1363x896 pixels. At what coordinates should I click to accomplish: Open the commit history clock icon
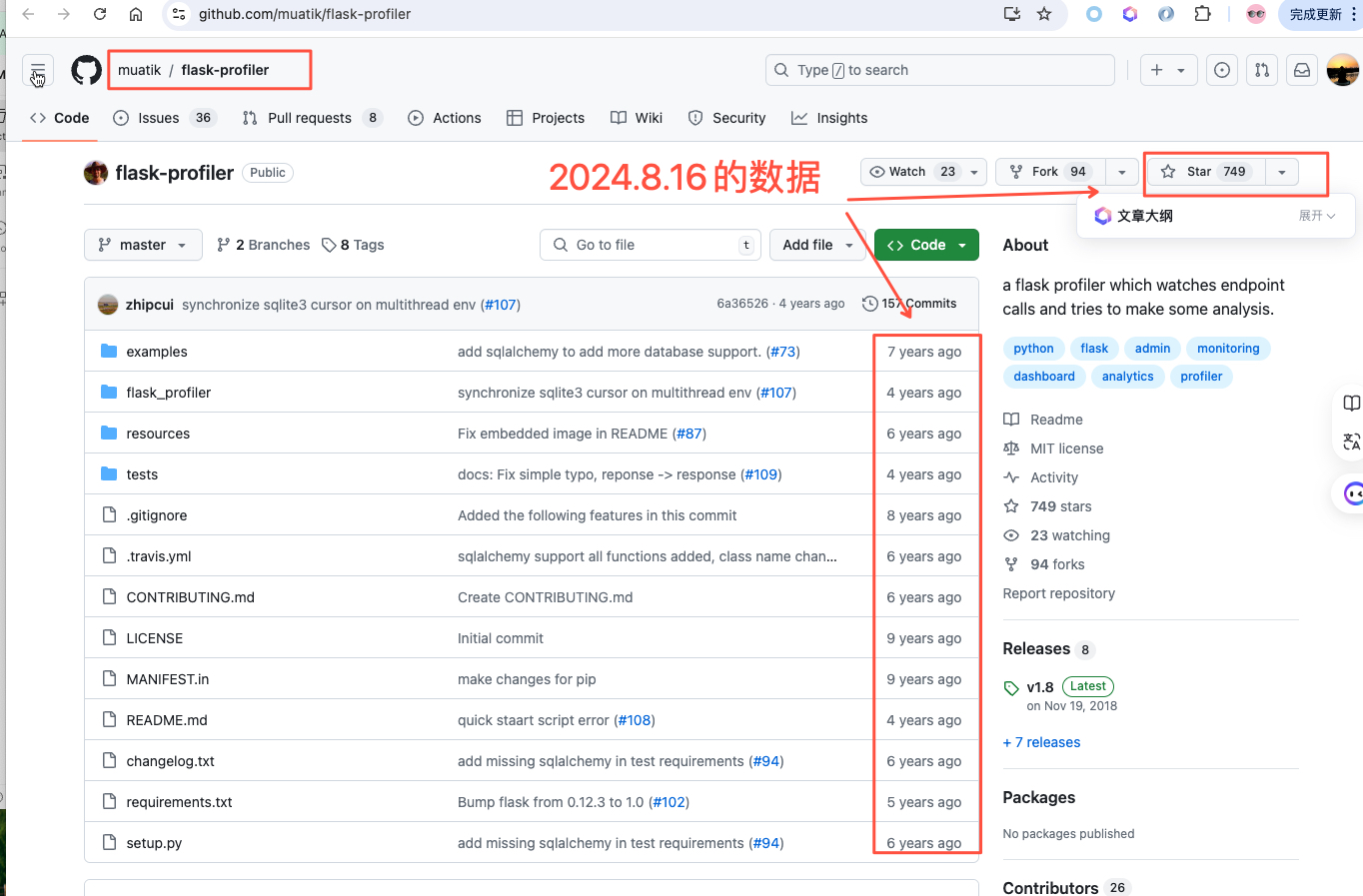[x=868, y=303]
